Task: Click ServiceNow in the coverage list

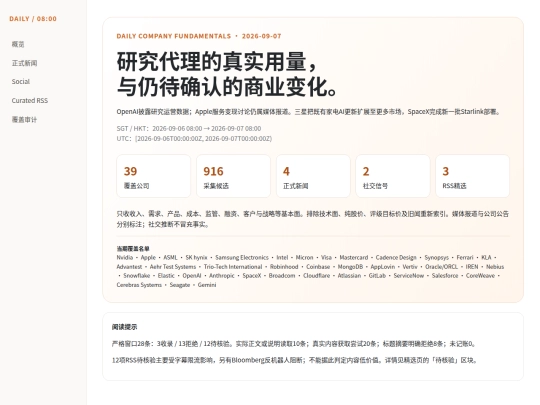Action: click(409, 276)
